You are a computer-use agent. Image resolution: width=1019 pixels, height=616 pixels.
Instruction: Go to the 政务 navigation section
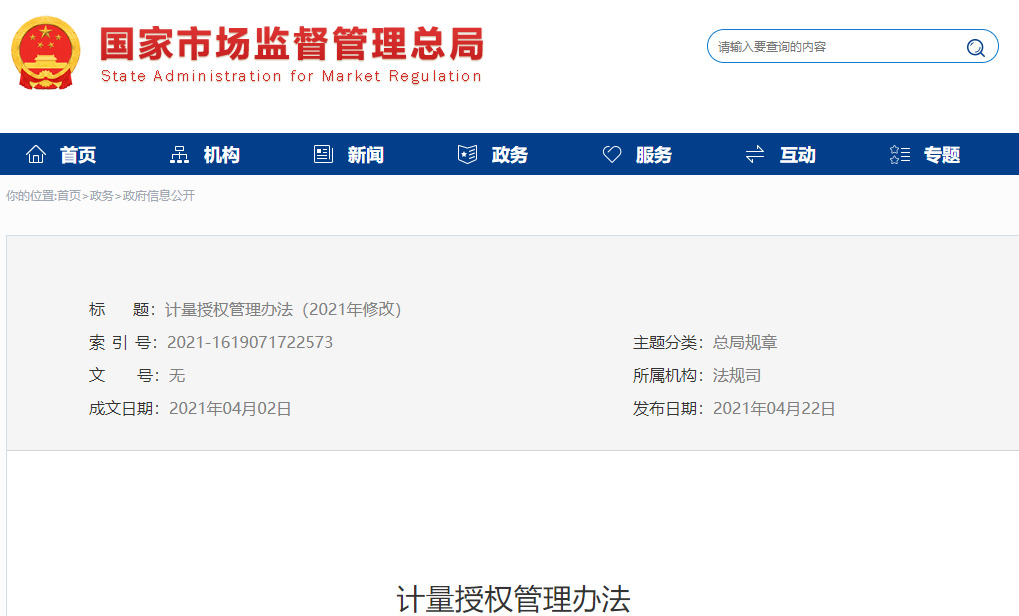tap(510, 155)
